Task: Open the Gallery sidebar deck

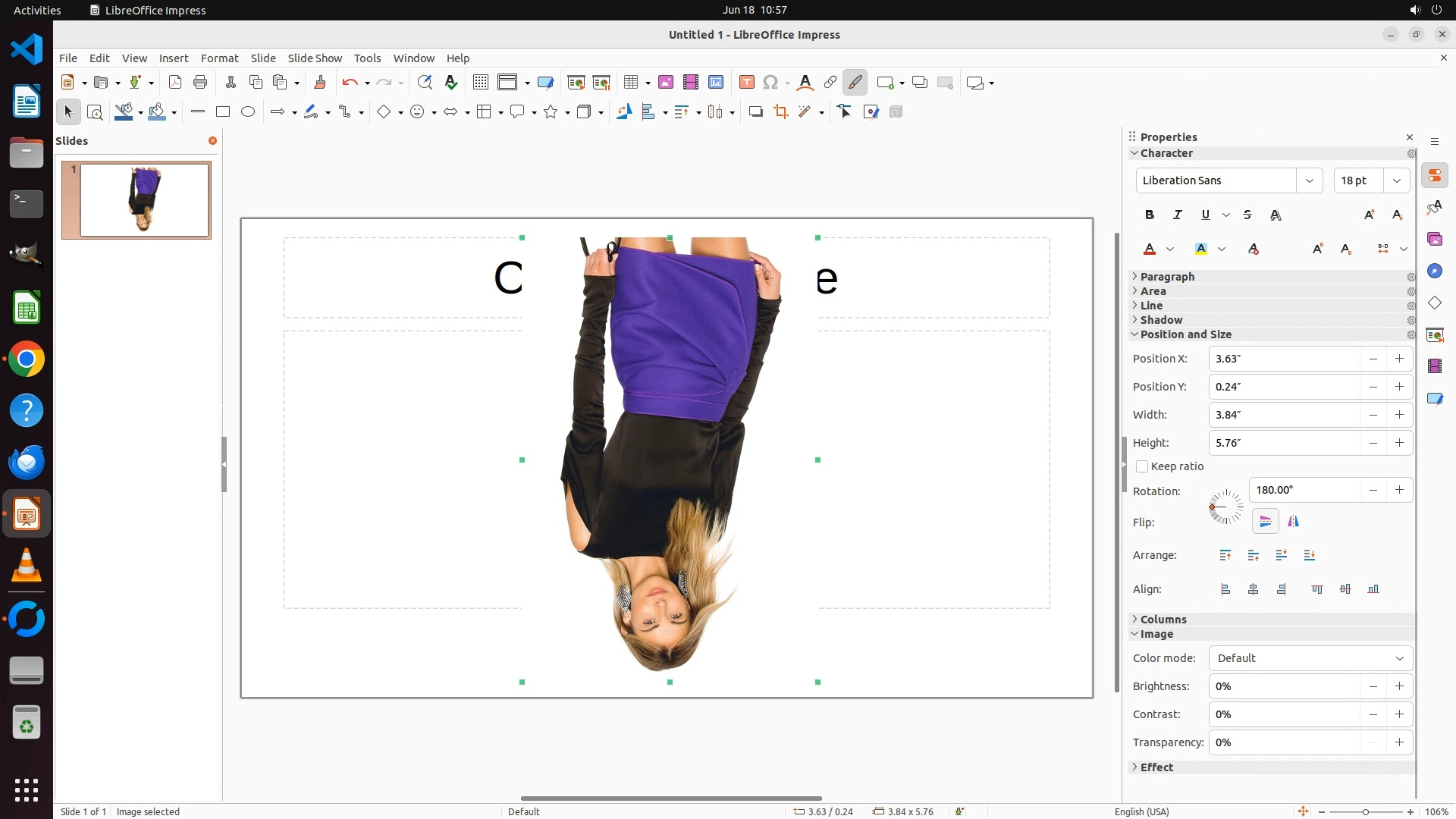Action: pyautogui.click(x=1435, y=240)
